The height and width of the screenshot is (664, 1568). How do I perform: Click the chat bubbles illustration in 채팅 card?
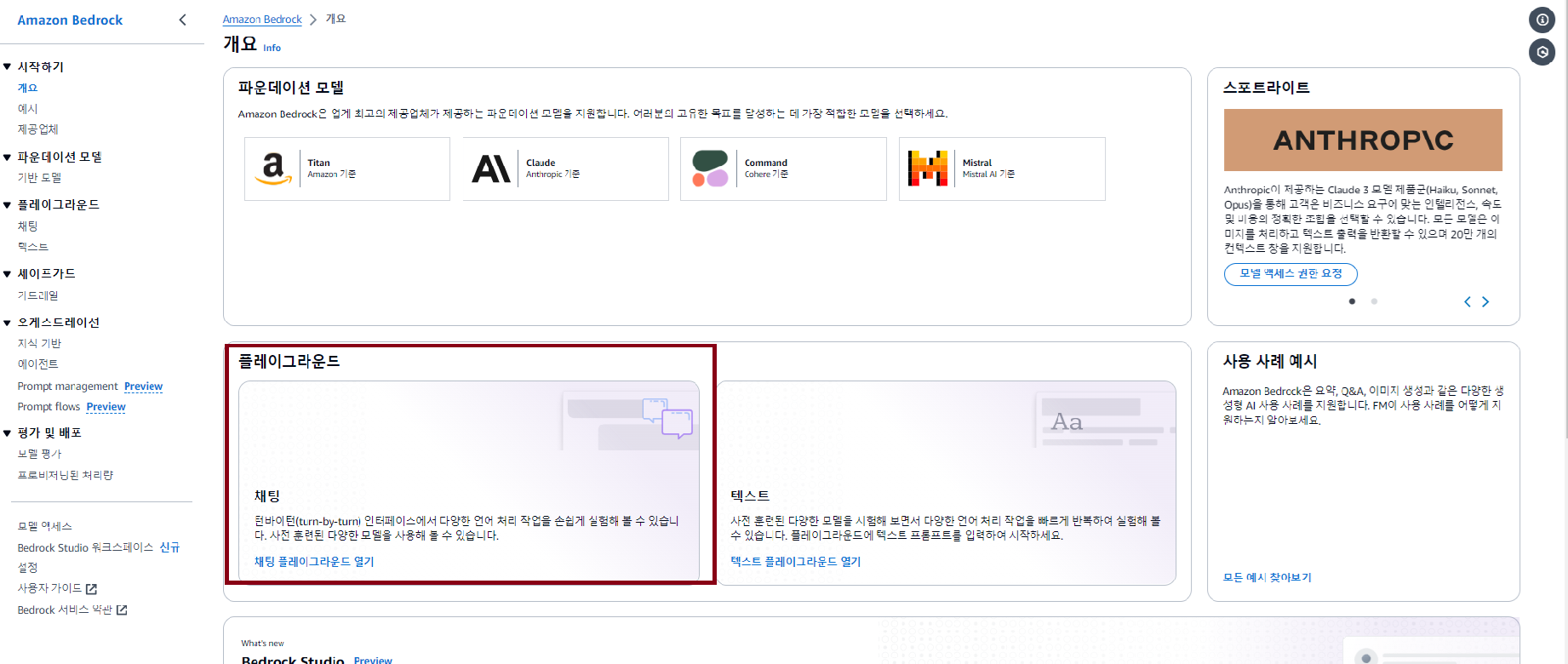[x=668, y=418]
